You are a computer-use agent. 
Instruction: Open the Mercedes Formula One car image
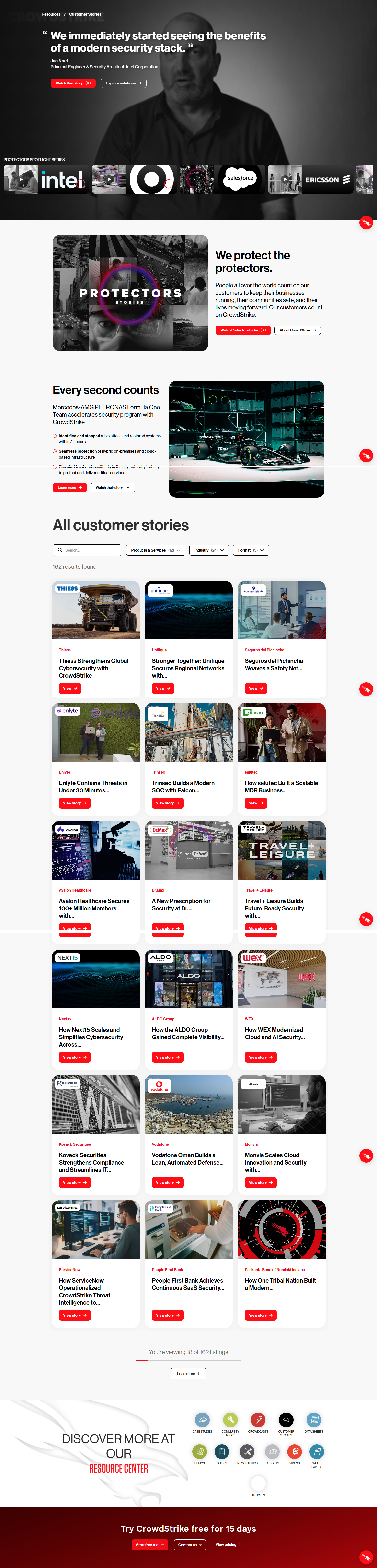[x=246, y=439]
